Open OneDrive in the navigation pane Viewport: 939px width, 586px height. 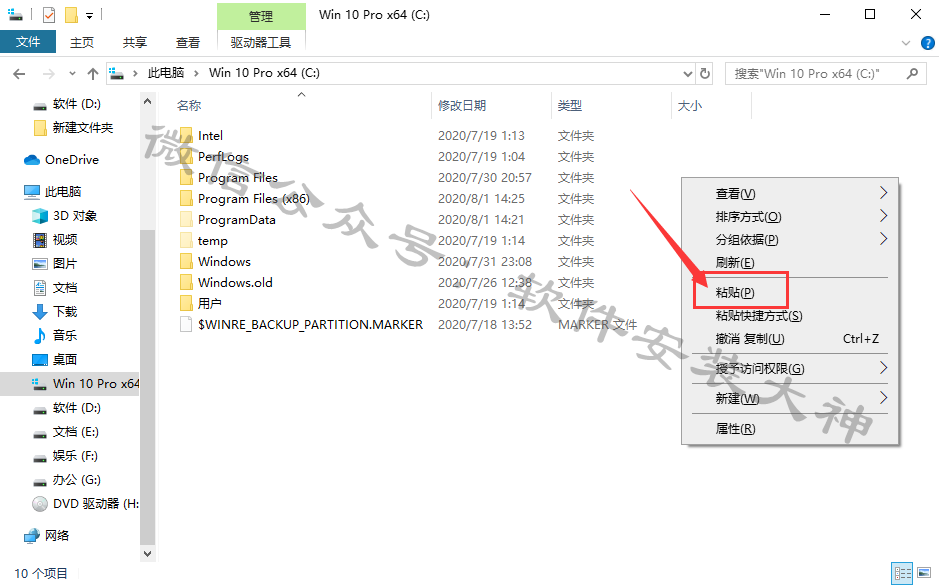pyautogui.click(x=71, y=159)
